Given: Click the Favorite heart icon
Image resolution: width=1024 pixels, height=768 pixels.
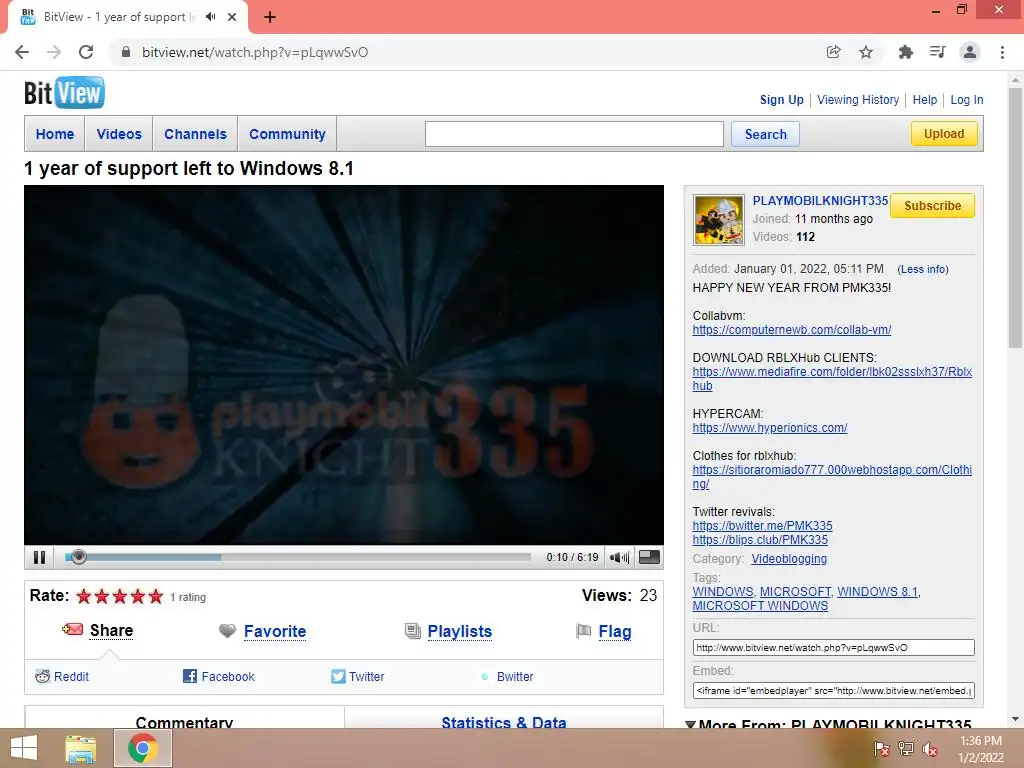Looking at the screenshot, I should 227,631.
